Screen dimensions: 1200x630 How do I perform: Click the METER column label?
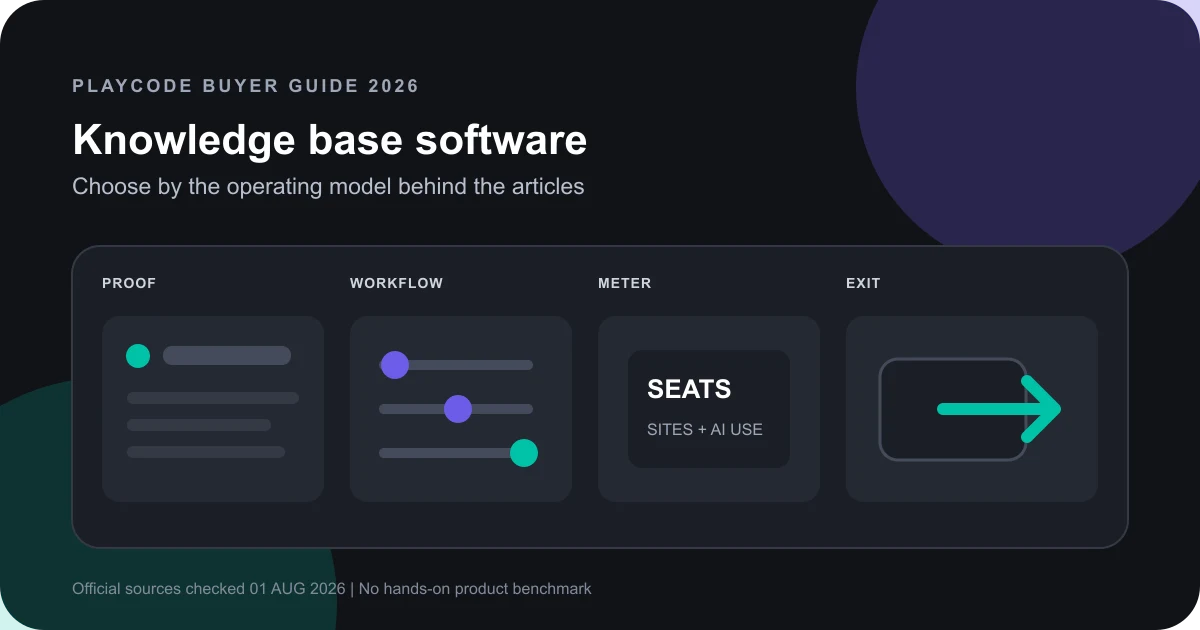tap(625, 283)
